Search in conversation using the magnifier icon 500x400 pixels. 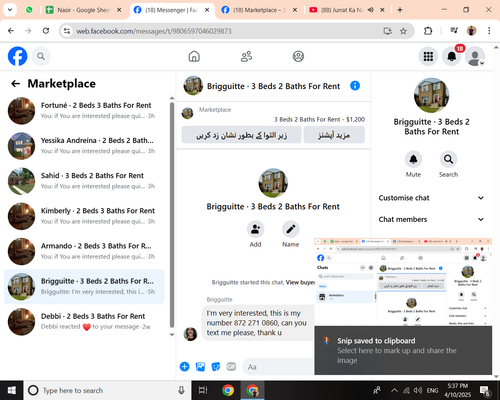click(448, 159)
